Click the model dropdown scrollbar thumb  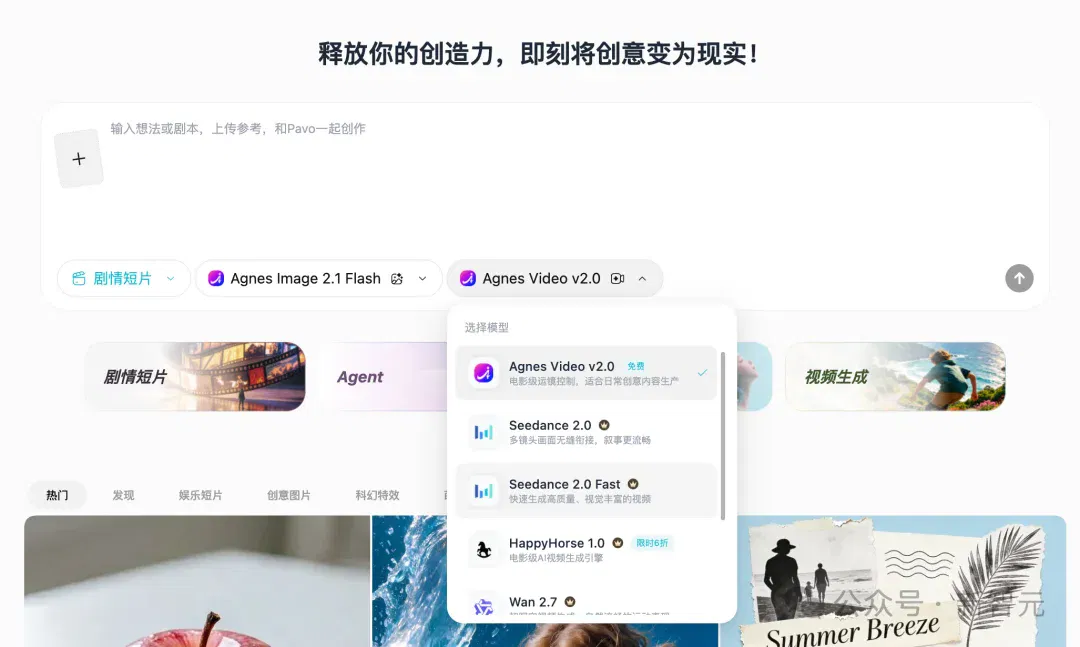pos(722,436)
